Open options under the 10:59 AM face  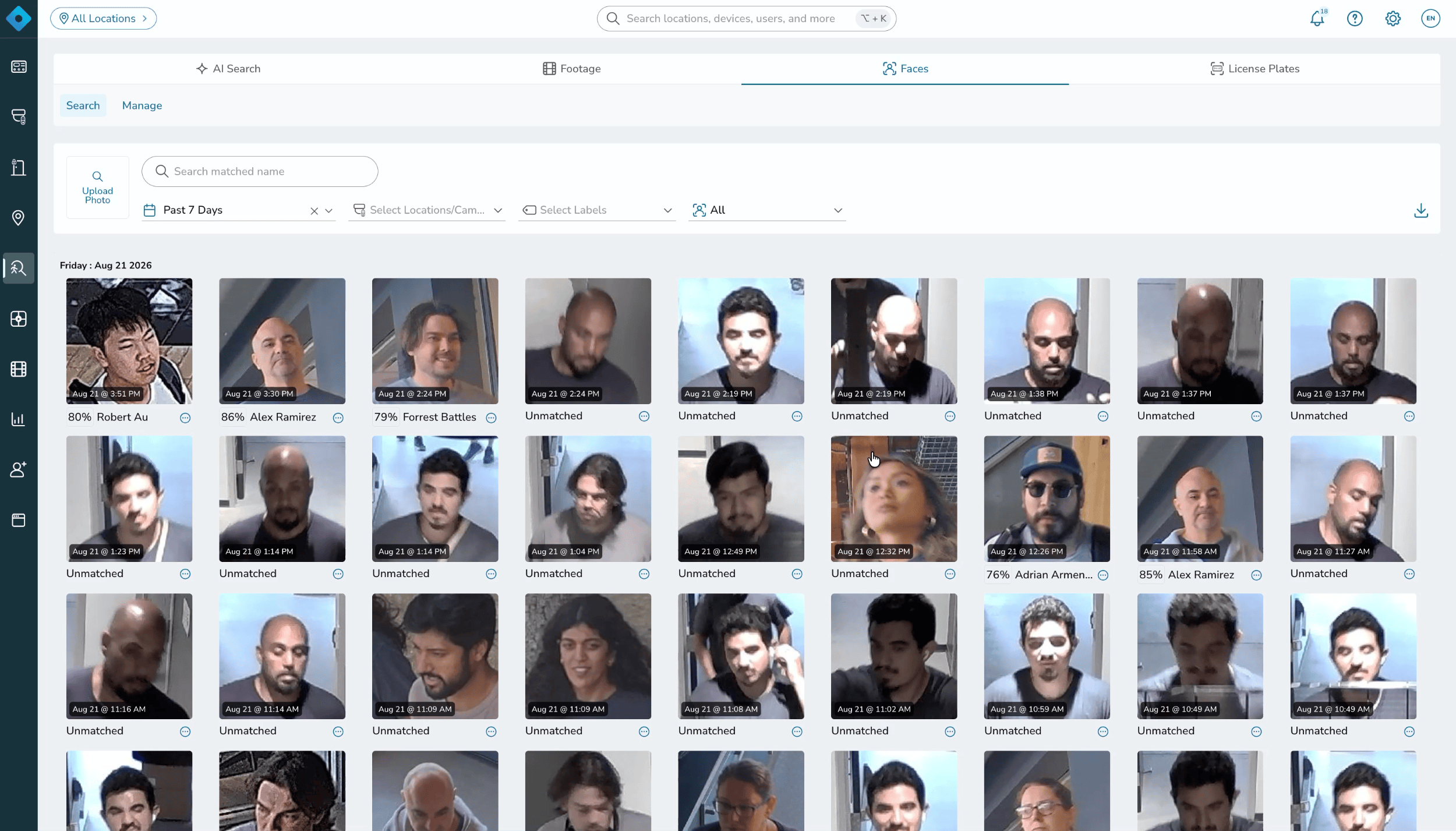click(x=1103, y=731)
